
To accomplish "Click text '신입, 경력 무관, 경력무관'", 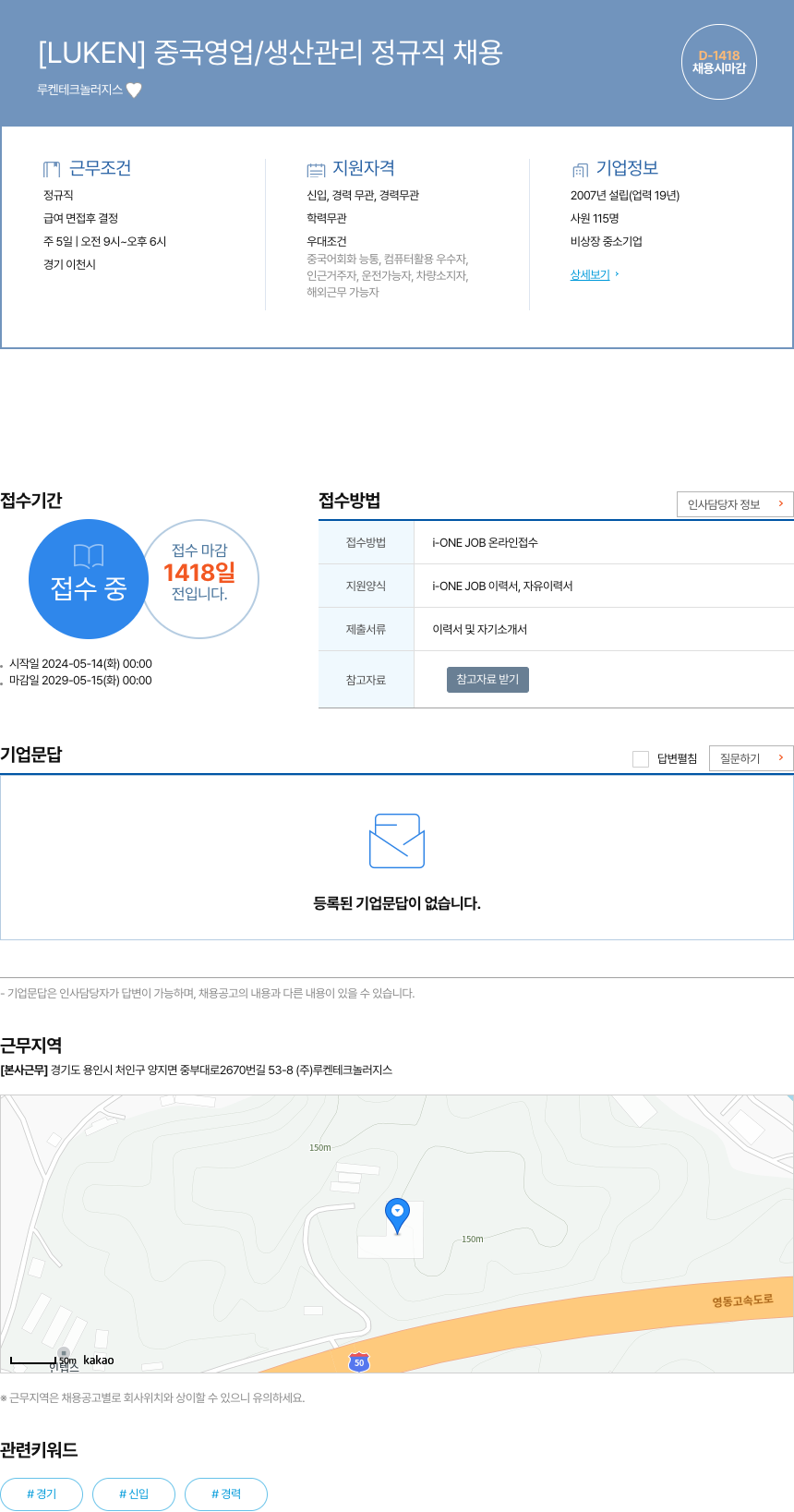I will click(x=363, y=196).
